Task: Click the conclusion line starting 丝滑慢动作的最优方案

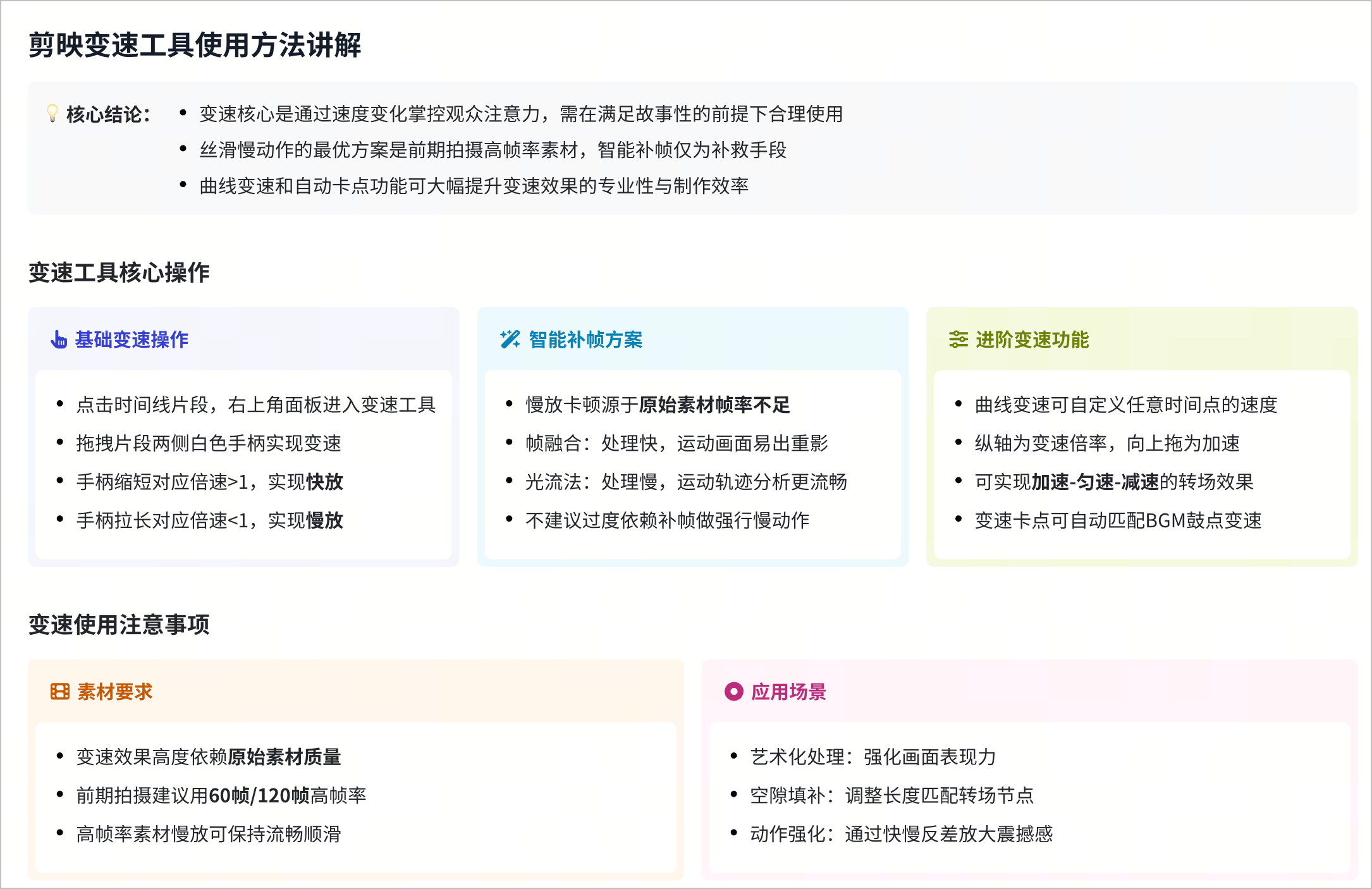Action: pyautogui.click(x=493, y=150)
